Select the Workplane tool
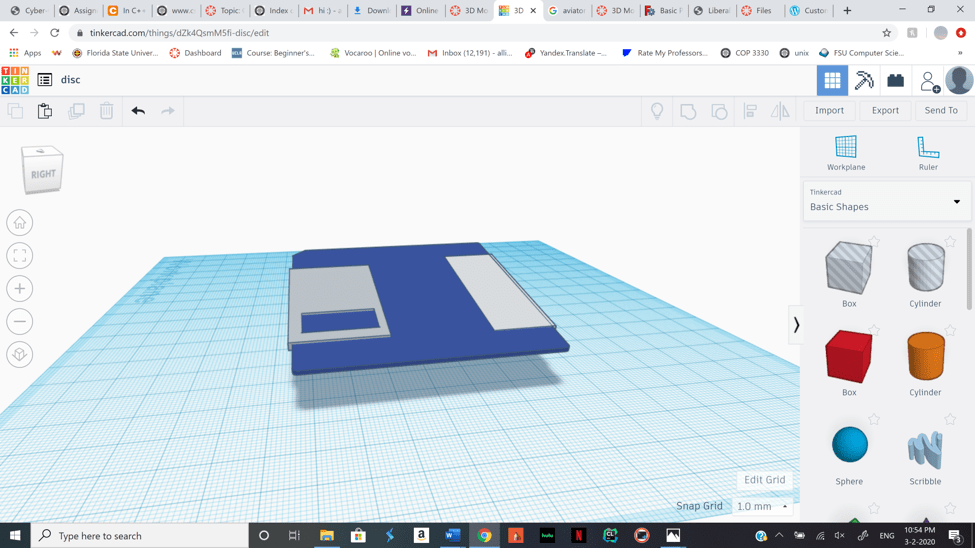Screen dimensions: 975x548 (x=846, y=153)
